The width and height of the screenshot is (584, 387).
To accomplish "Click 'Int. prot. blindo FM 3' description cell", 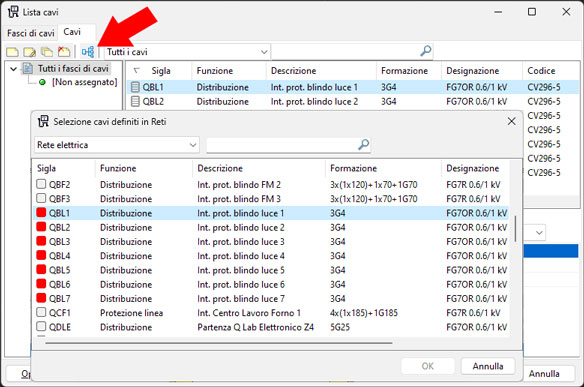I will click(x=239, y=199).
